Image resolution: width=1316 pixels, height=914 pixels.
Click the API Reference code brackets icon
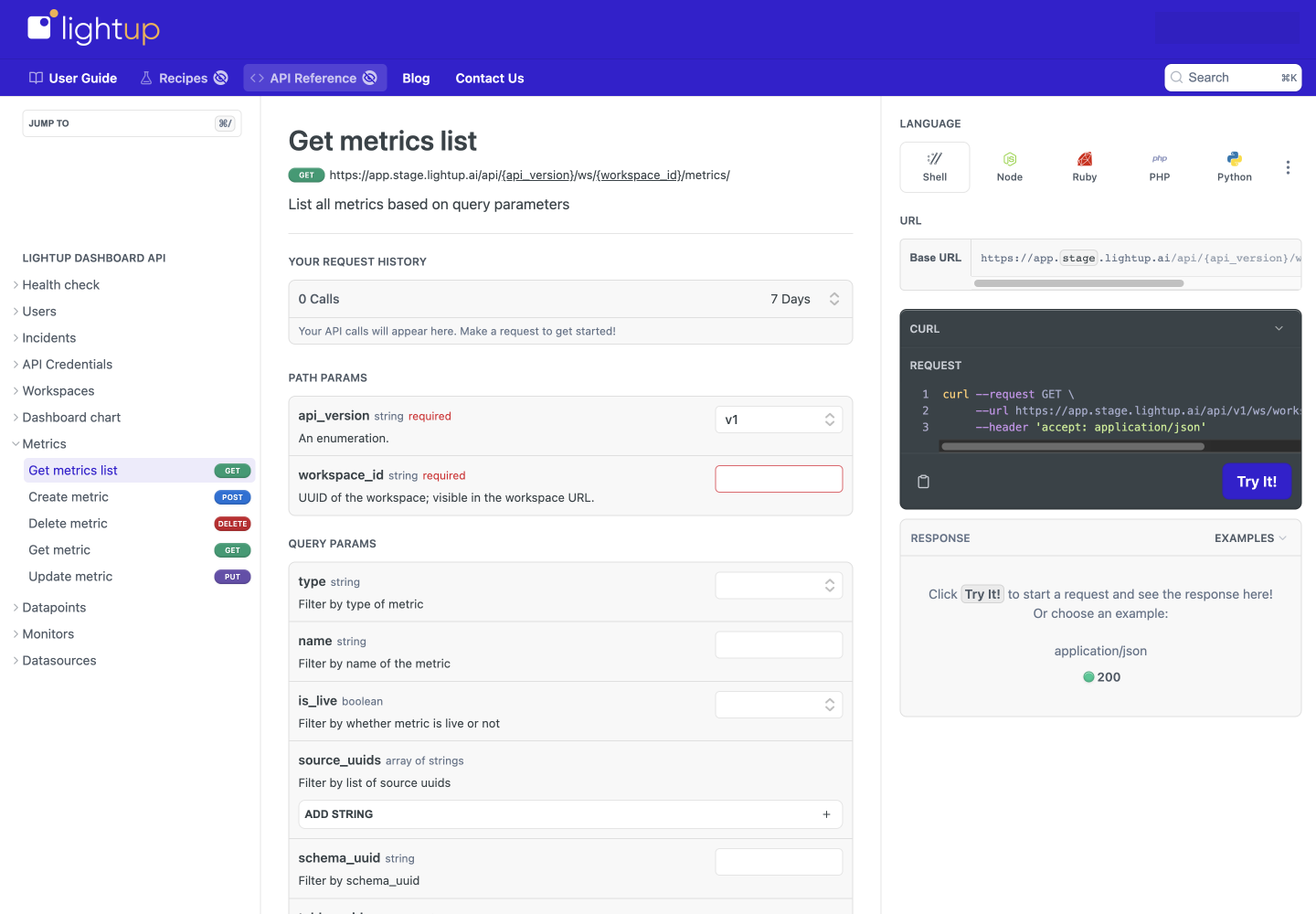pos(257,78)
